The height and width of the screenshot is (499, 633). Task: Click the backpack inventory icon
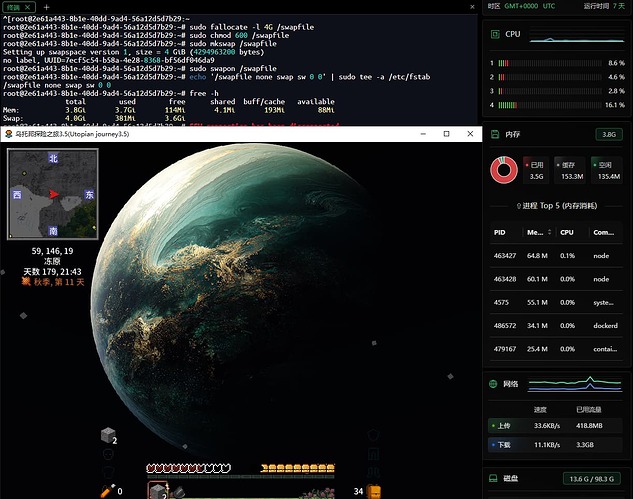coord(375,491)
